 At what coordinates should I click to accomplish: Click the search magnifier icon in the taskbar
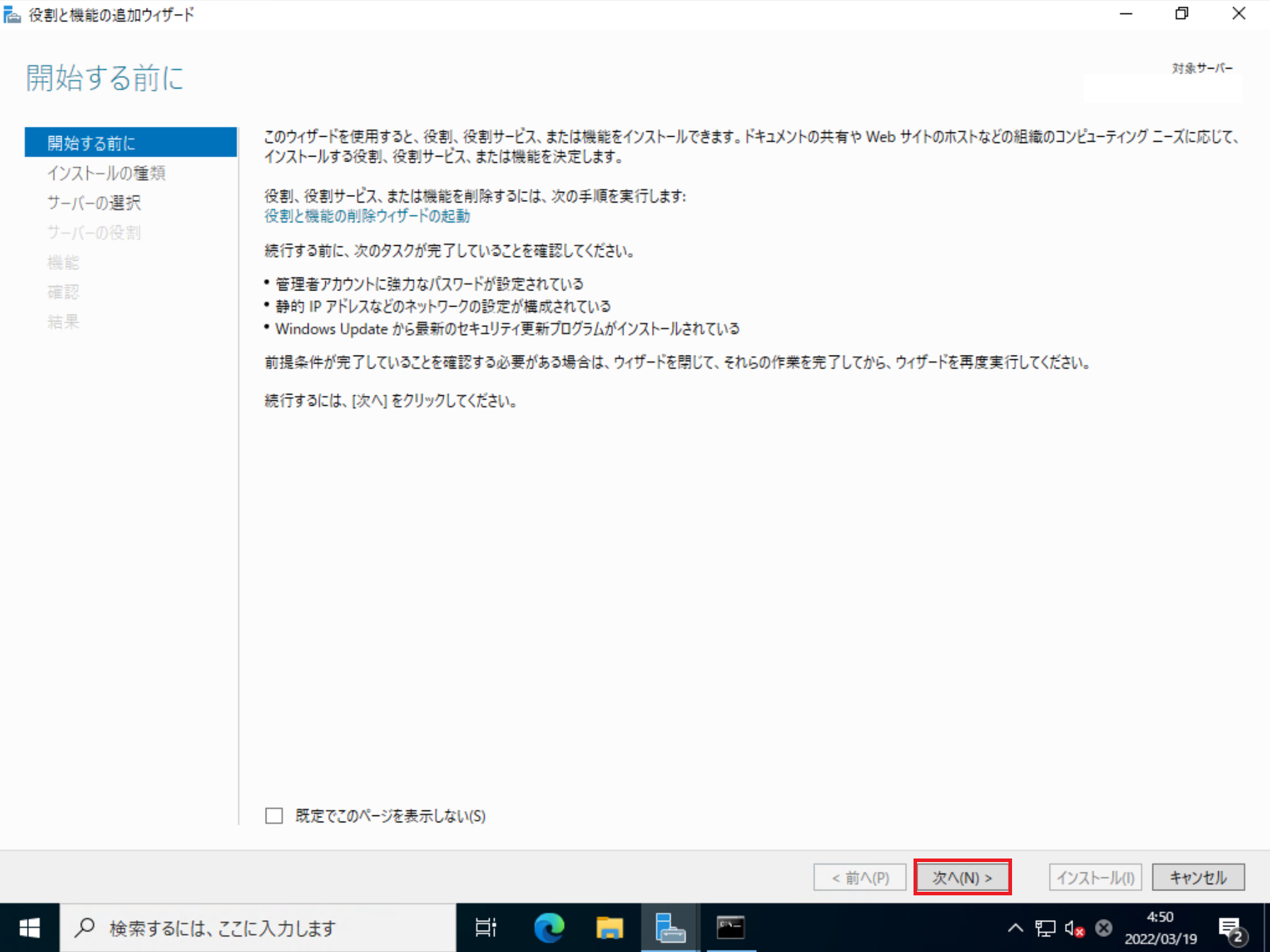click(x=84, y=927)
